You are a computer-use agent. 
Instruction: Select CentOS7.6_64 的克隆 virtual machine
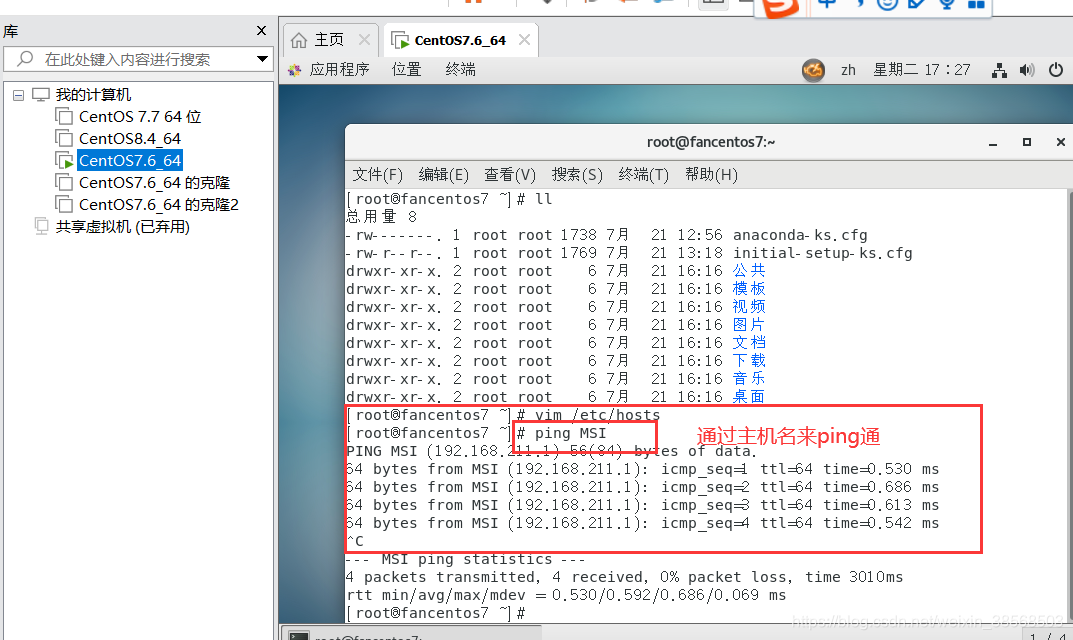[154, 182]
